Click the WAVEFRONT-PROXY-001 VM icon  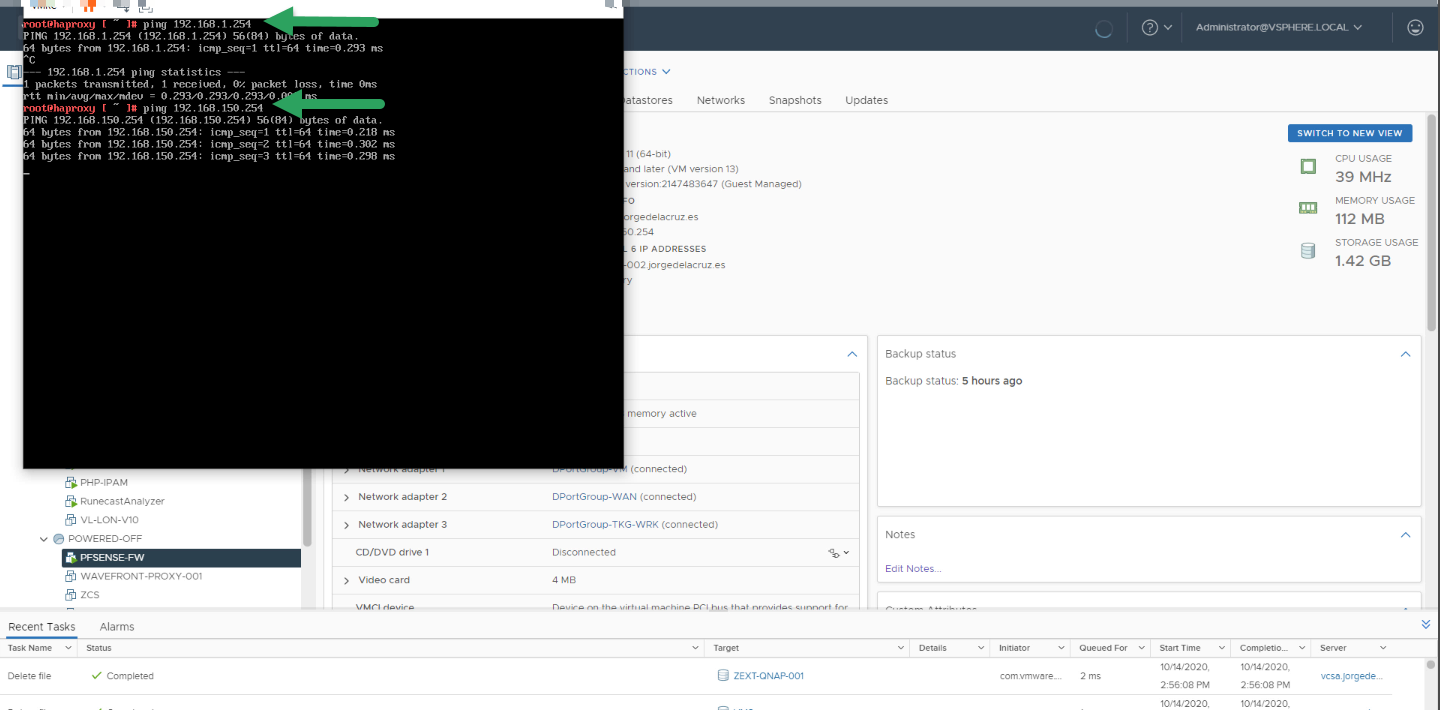pos(71,576)
